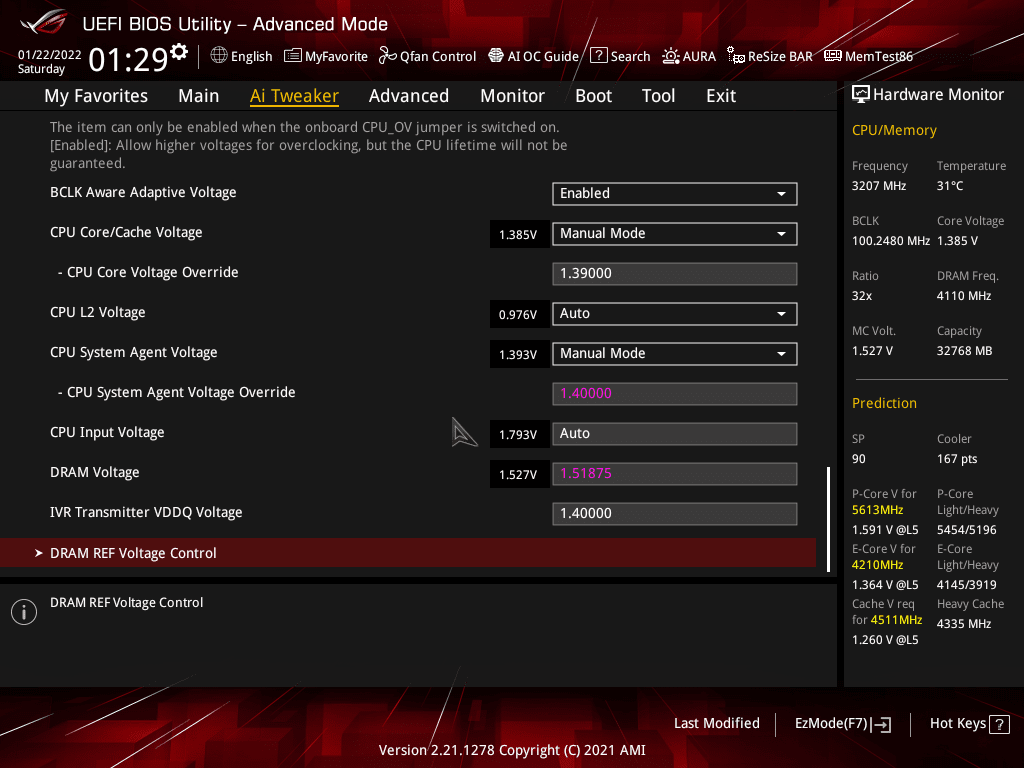Image resolution: width=1024 pixels, height=768 pixels.
Task: Click the 1.385V current core voltage readout
Action: point(519,234)
